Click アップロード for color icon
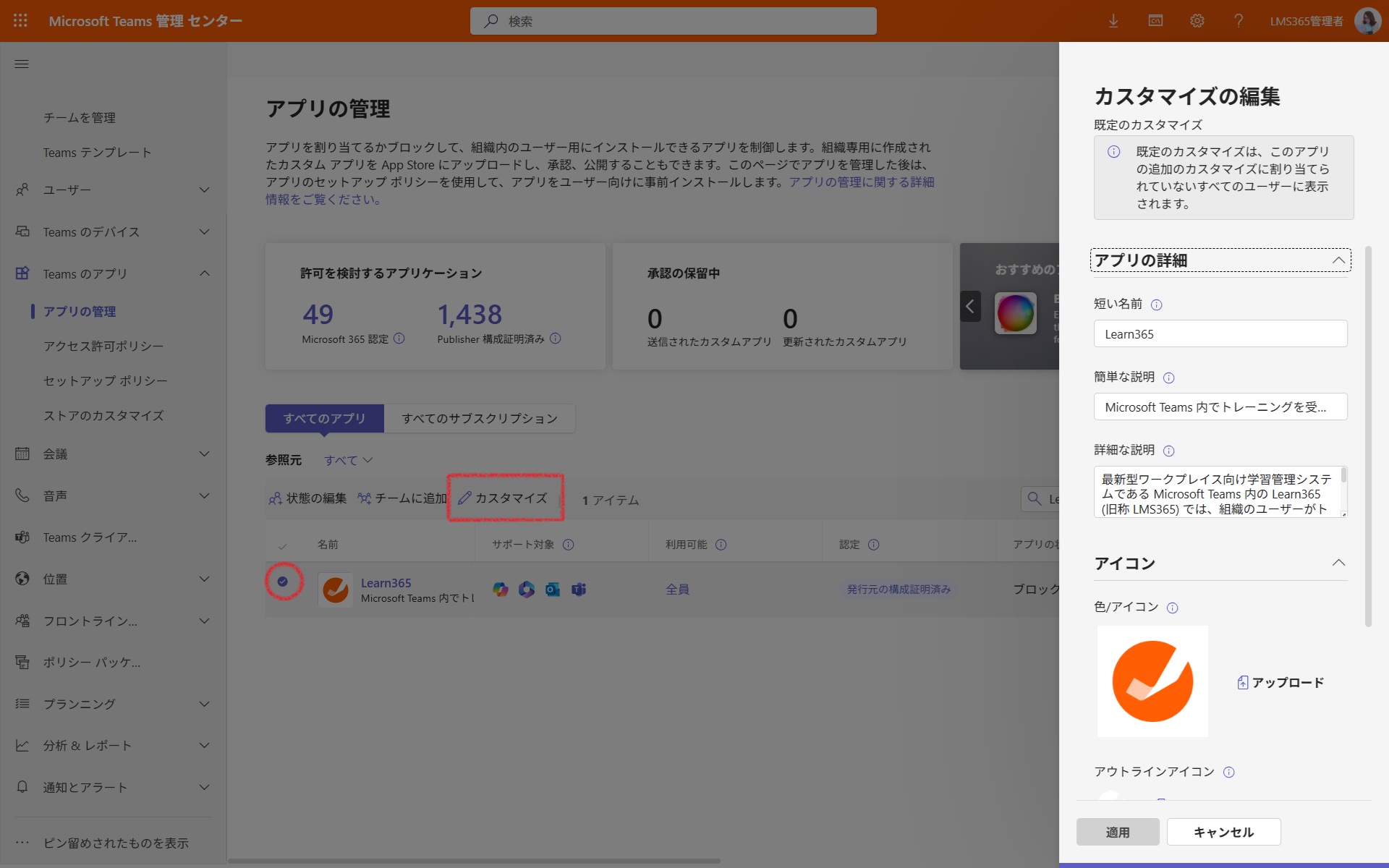Image resolution: width=1389 pixels, height=868 pixels. (x=1280, y=682)
